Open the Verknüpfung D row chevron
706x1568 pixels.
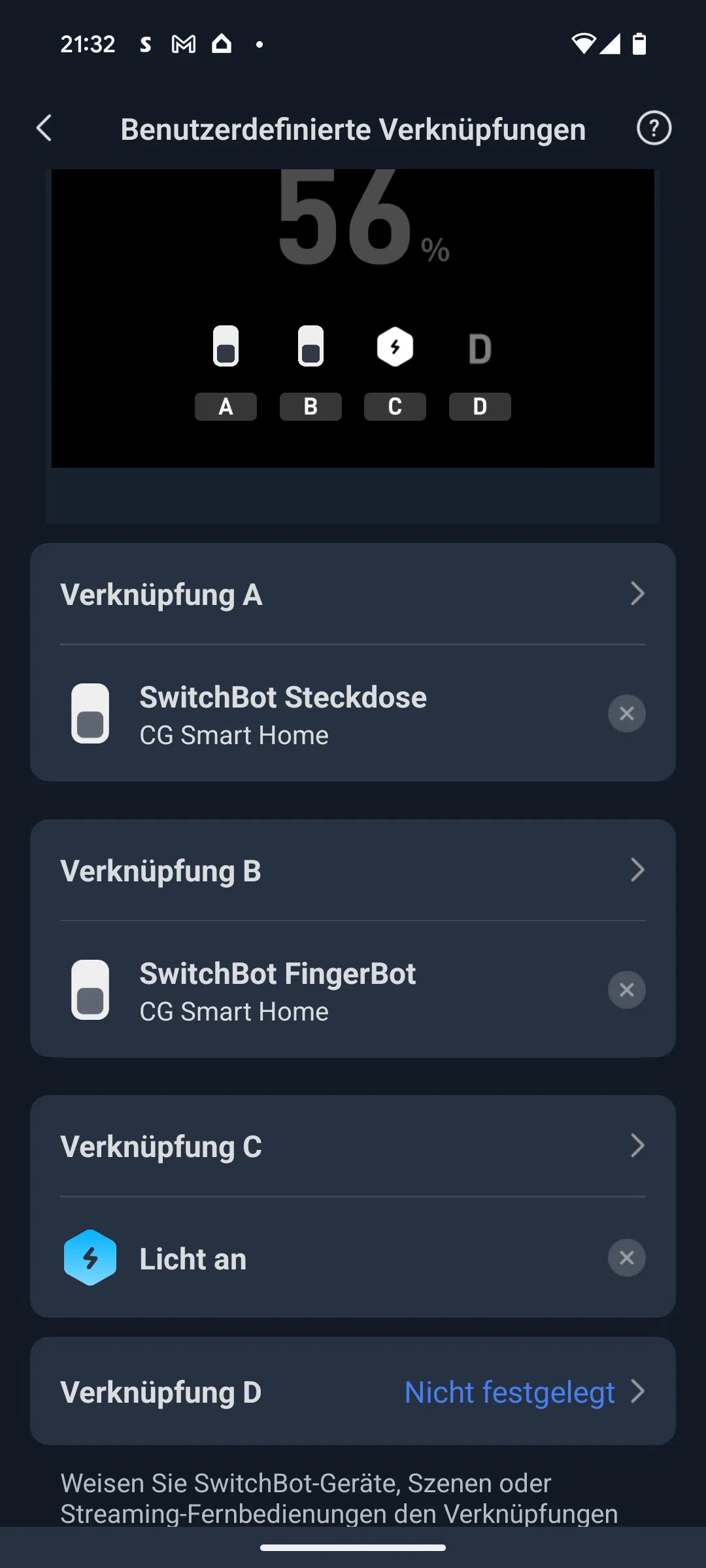(637, 1392)
